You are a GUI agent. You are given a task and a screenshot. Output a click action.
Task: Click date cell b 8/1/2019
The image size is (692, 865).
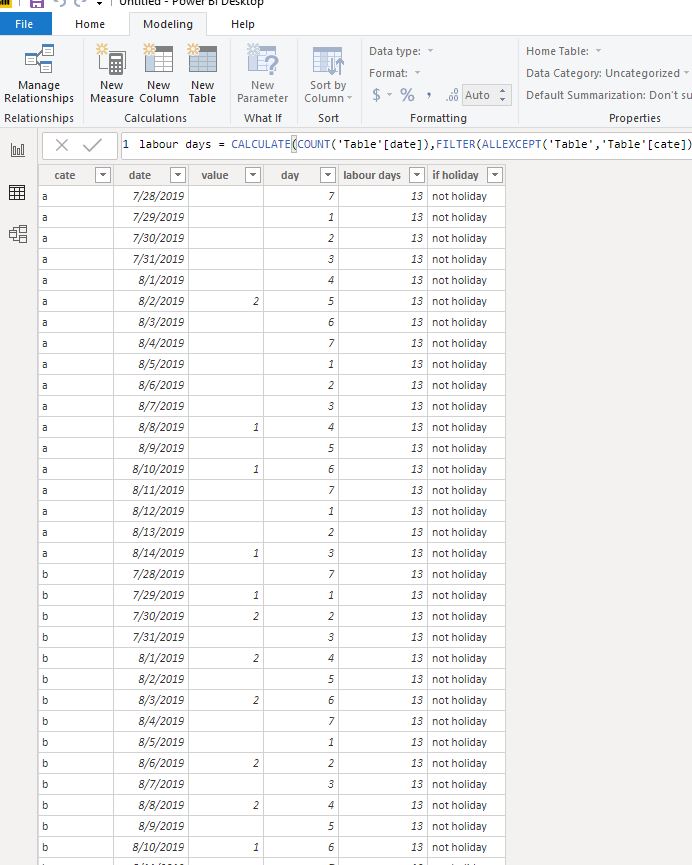pyautogui.click(x=151, y=658)
